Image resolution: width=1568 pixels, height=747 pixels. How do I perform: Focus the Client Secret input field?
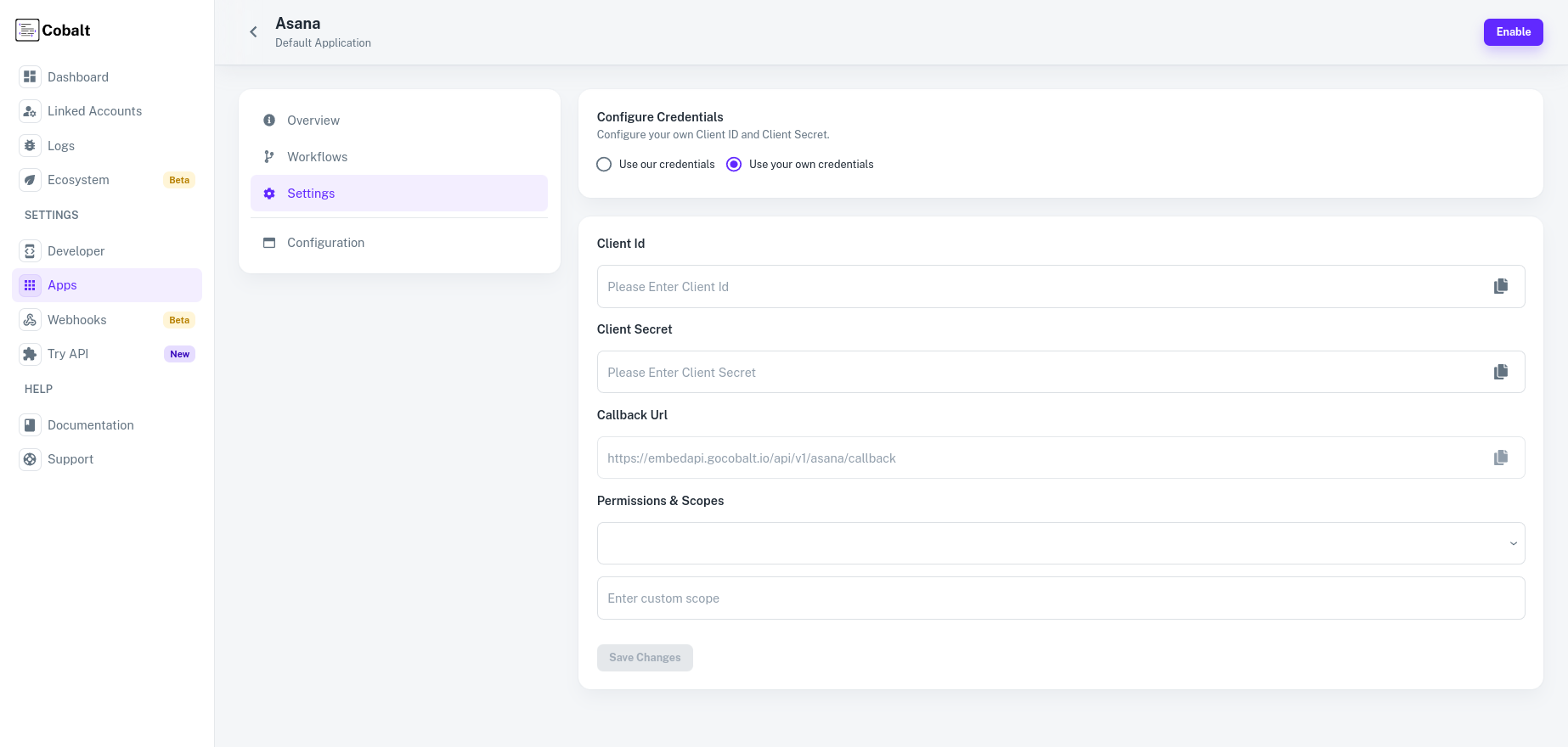1061,373
